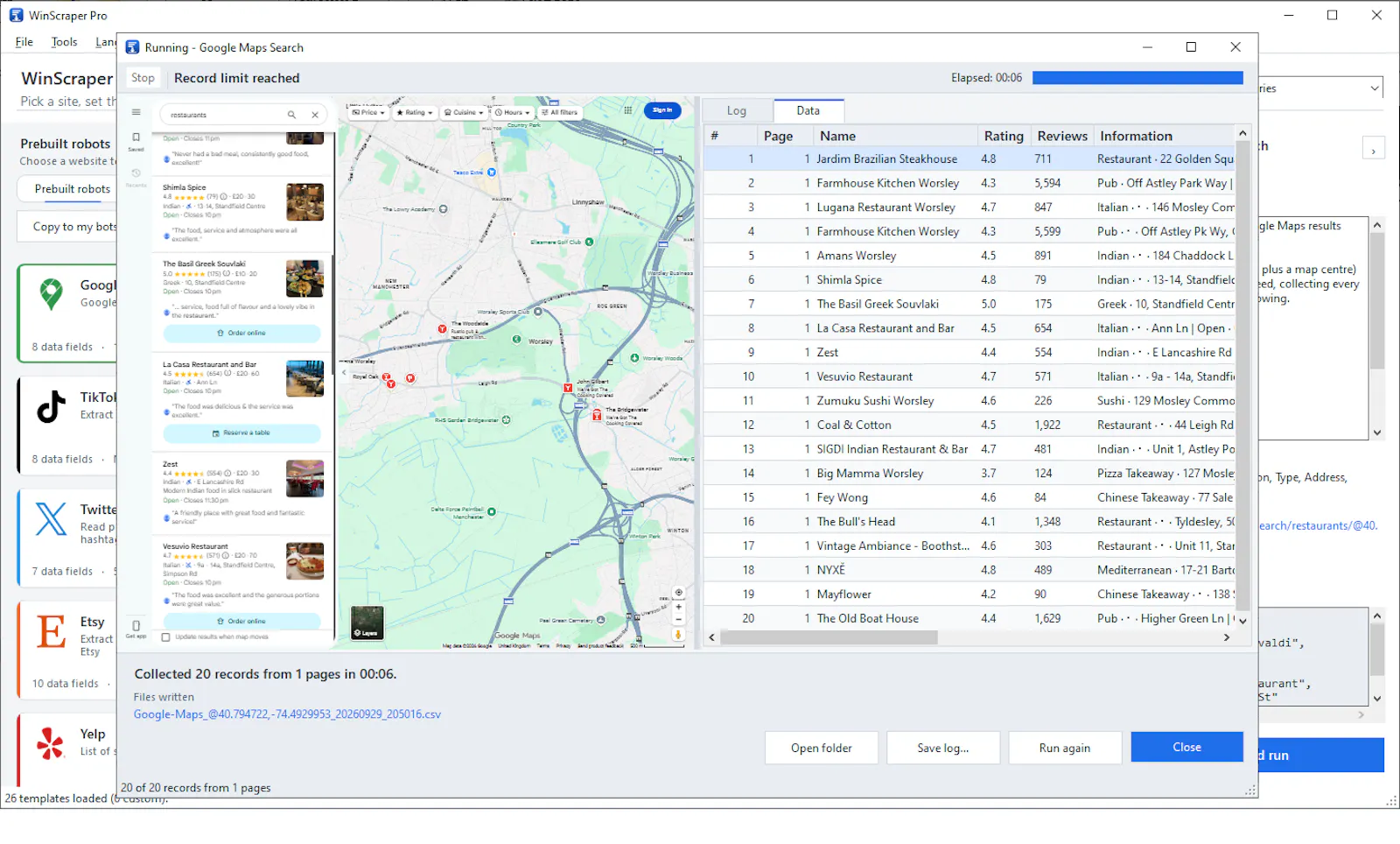The image size is (1400, 844).
Task: Click the RHS Garden Bridgewater map pin
Action: [506, 420]
